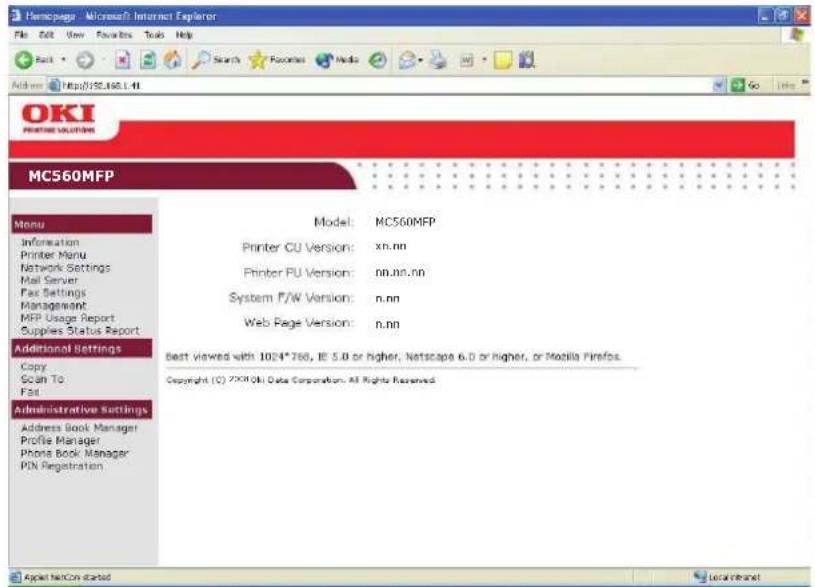Open the Scan To link
Screen dimensions: 815x587
click(42, 379)
